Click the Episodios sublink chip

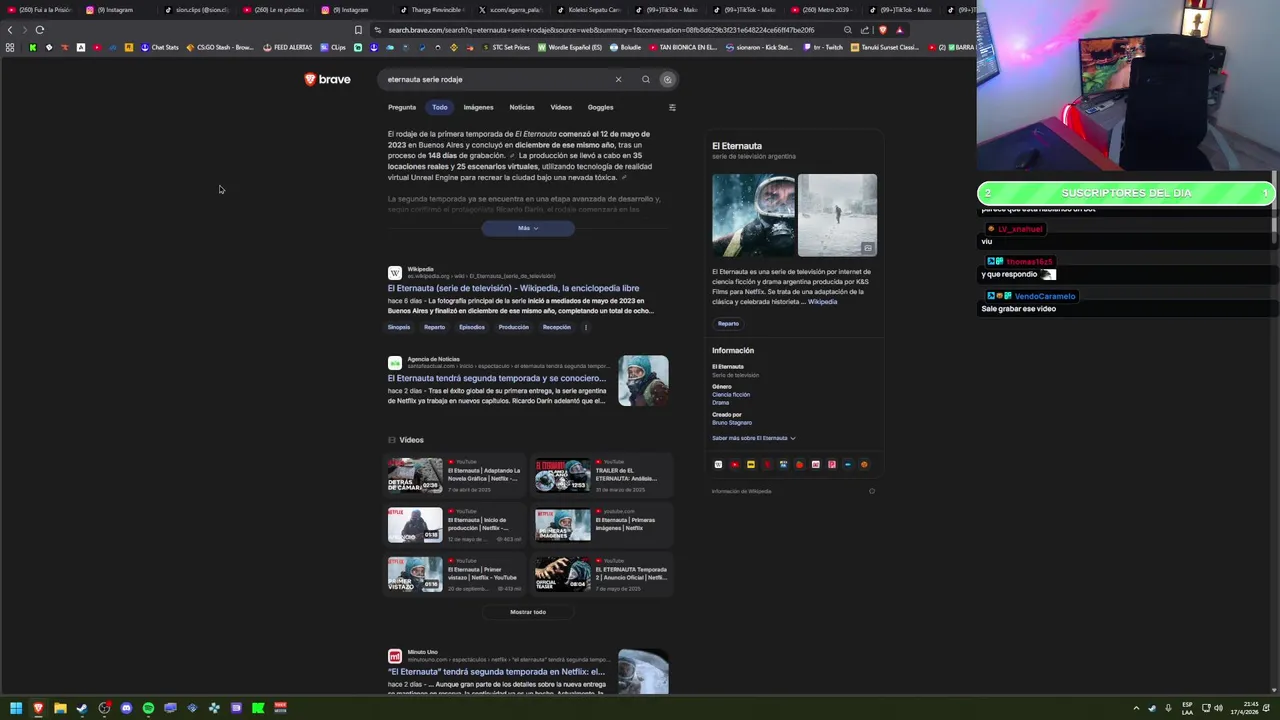(472, 327)
